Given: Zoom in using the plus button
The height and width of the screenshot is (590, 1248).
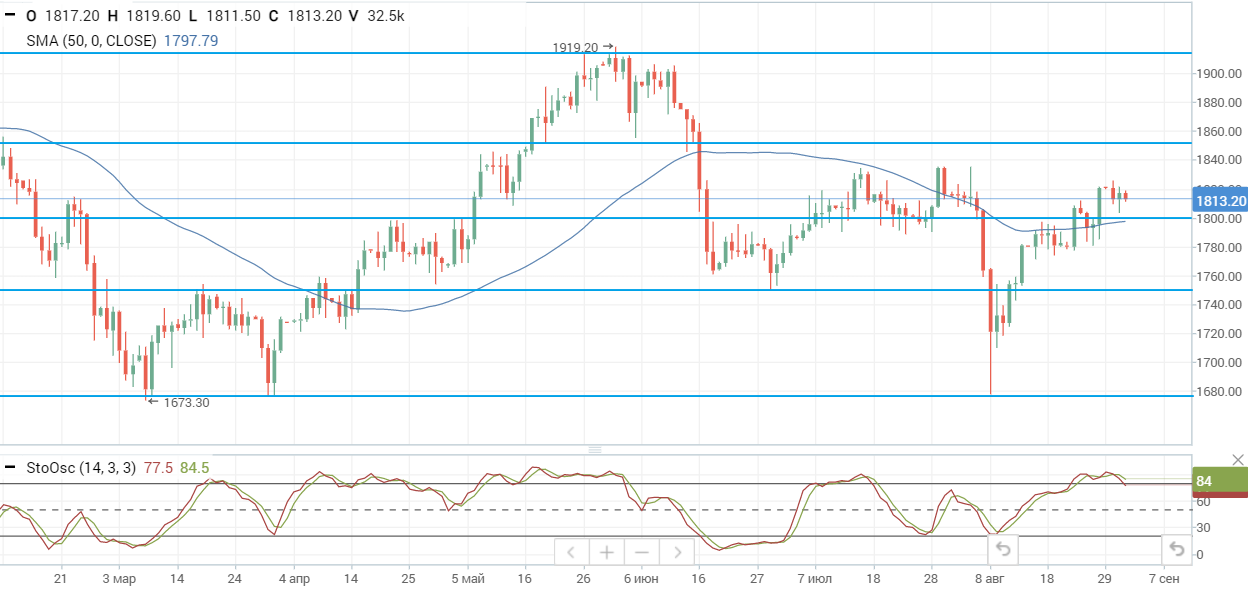Looking at the screenshot, I should tap(606, 551).
